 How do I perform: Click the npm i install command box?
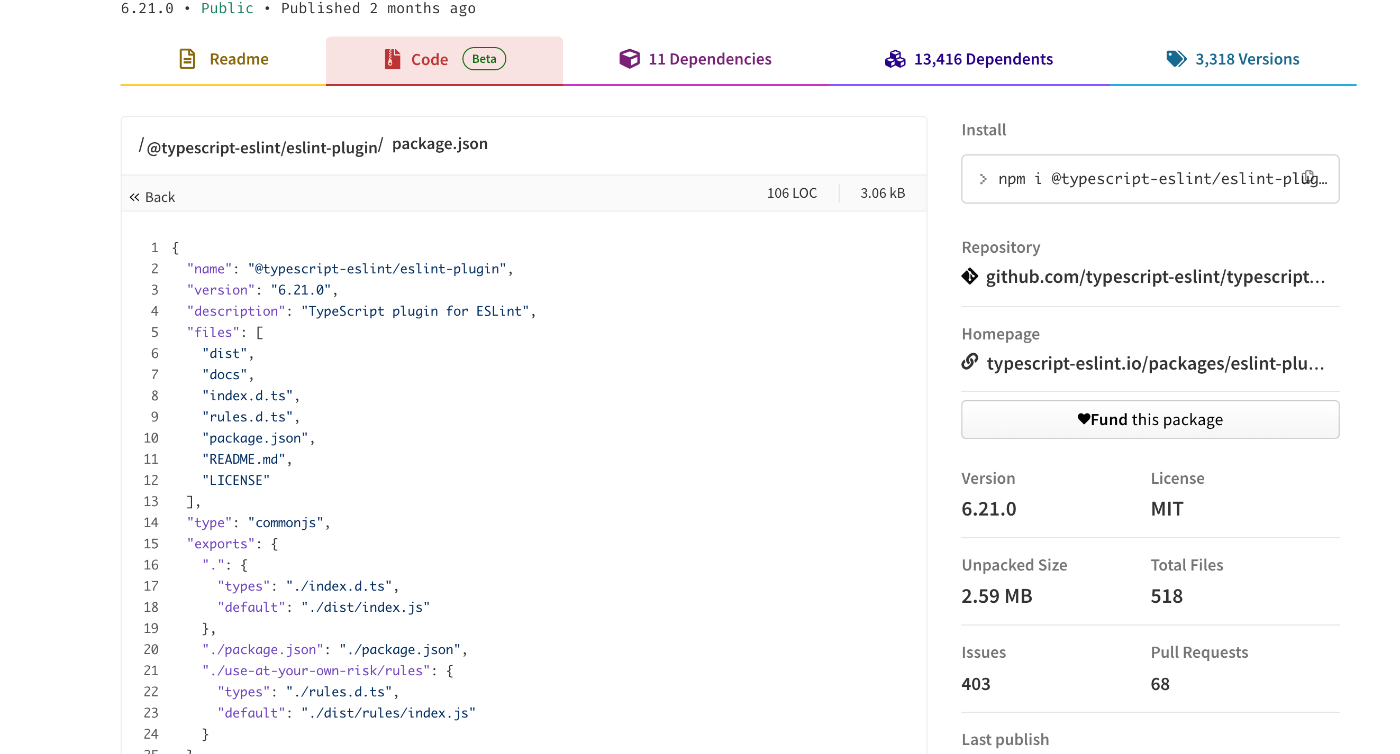tap(1150, 179)
